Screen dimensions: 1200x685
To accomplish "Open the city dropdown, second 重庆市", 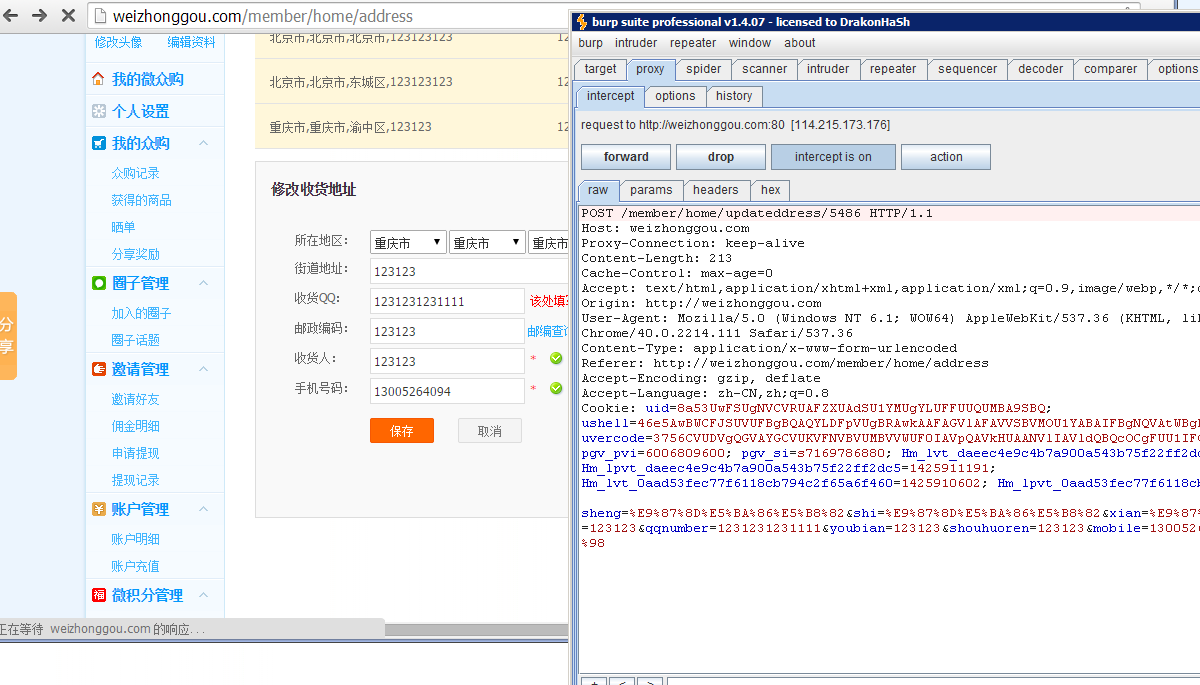I will point(487,242).
